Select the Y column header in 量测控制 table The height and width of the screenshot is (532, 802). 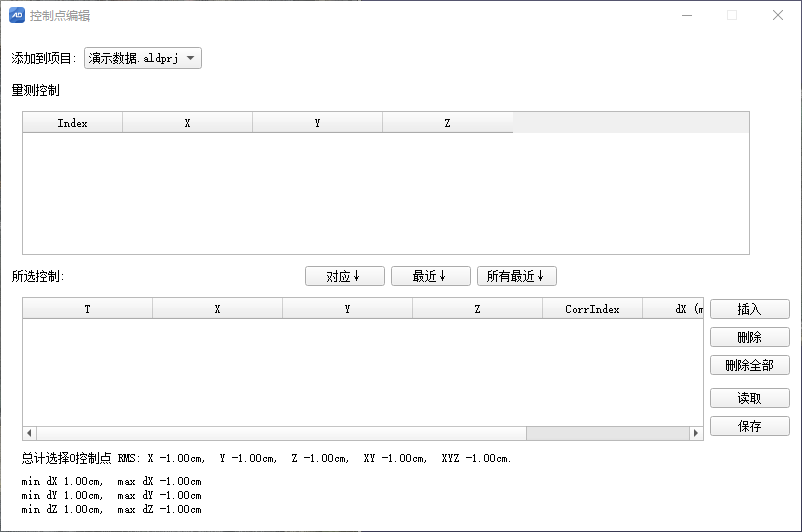(x=317, y=123)
